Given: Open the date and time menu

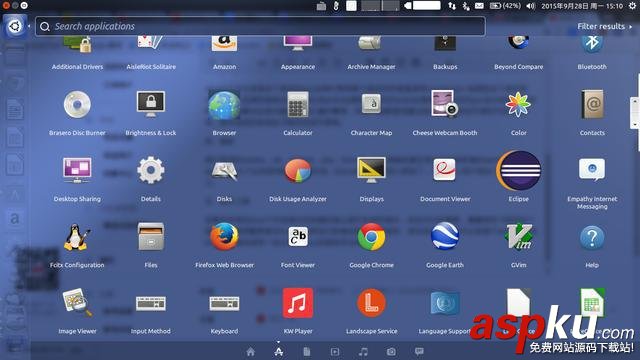Looking at the screenshot, I should click(x=582, y=6).
